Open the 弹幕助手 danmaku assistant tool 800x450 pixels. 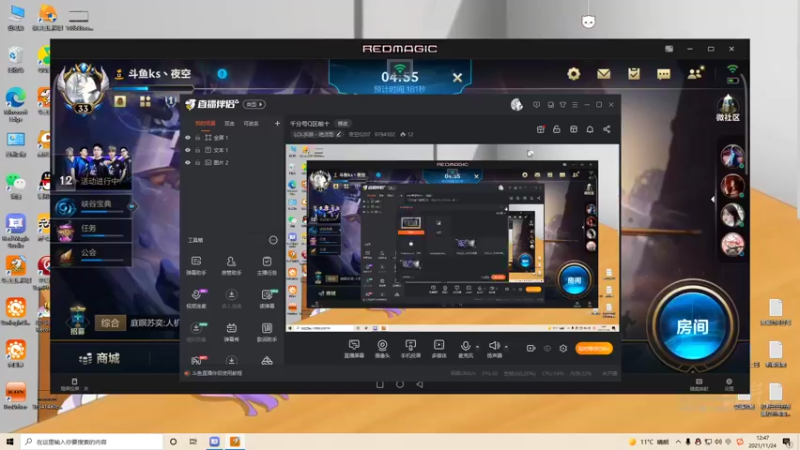pyautogui.click(x=196, y=265)
